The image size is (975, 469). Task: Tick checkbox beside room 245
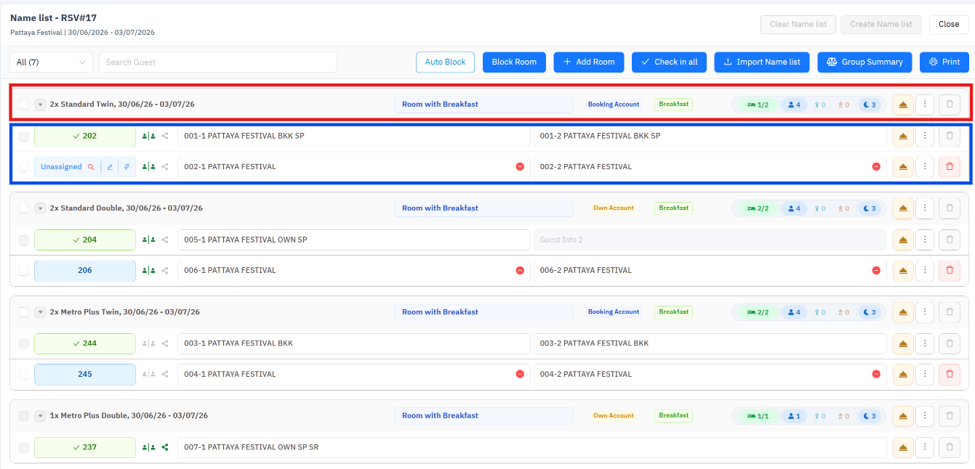pos(24,374)
